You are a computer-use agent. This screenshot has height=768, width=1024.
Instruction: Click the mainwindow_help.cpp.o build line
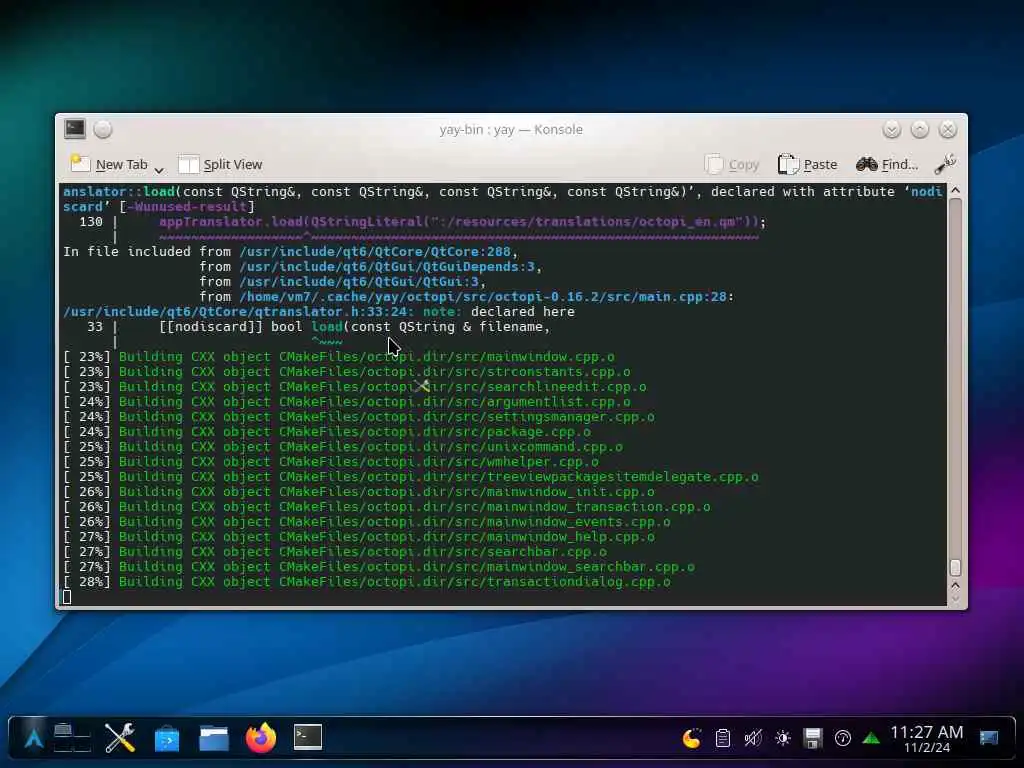point(359,537)
